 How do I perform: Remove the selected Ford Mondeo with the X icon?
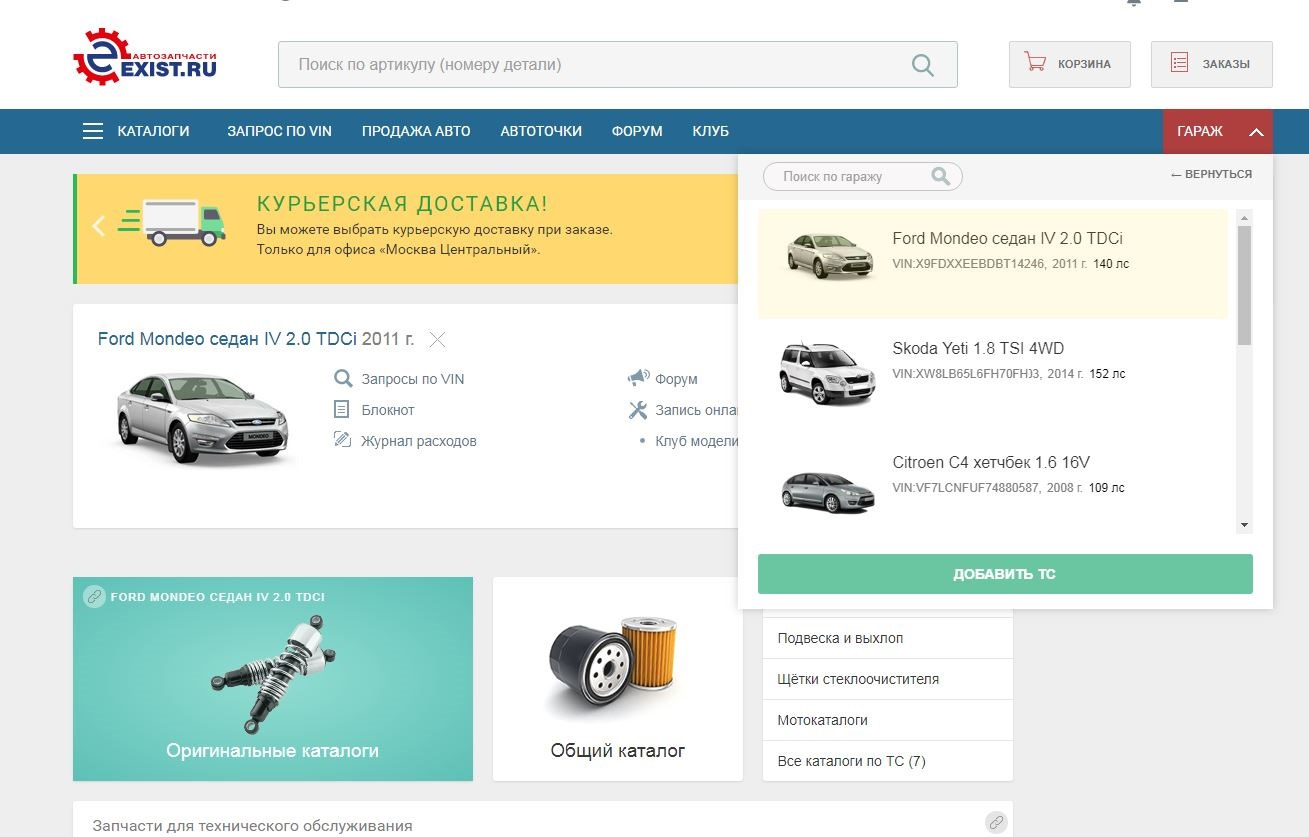pos(437,340)
